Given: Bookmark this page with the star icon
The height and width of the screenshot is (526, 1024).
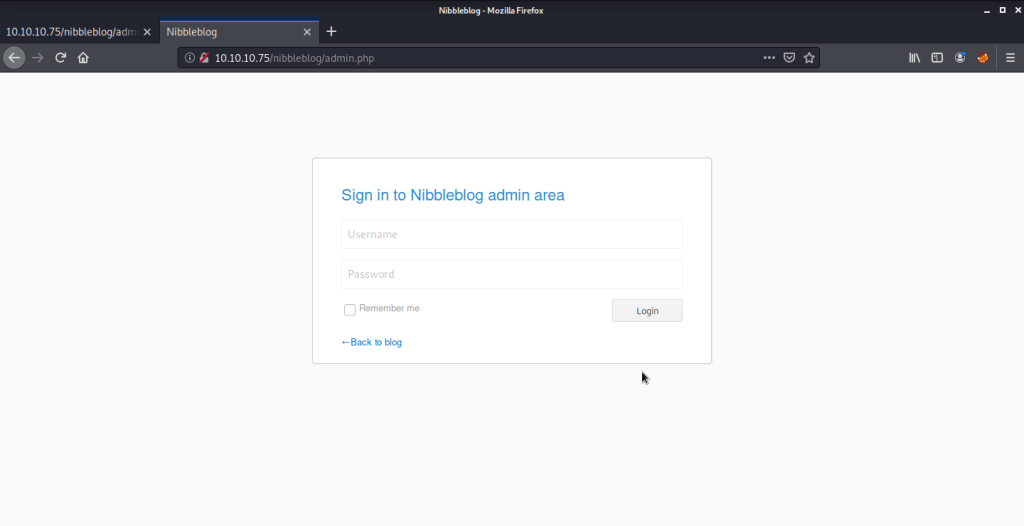Looking at the screenshot, I should 809,58.
